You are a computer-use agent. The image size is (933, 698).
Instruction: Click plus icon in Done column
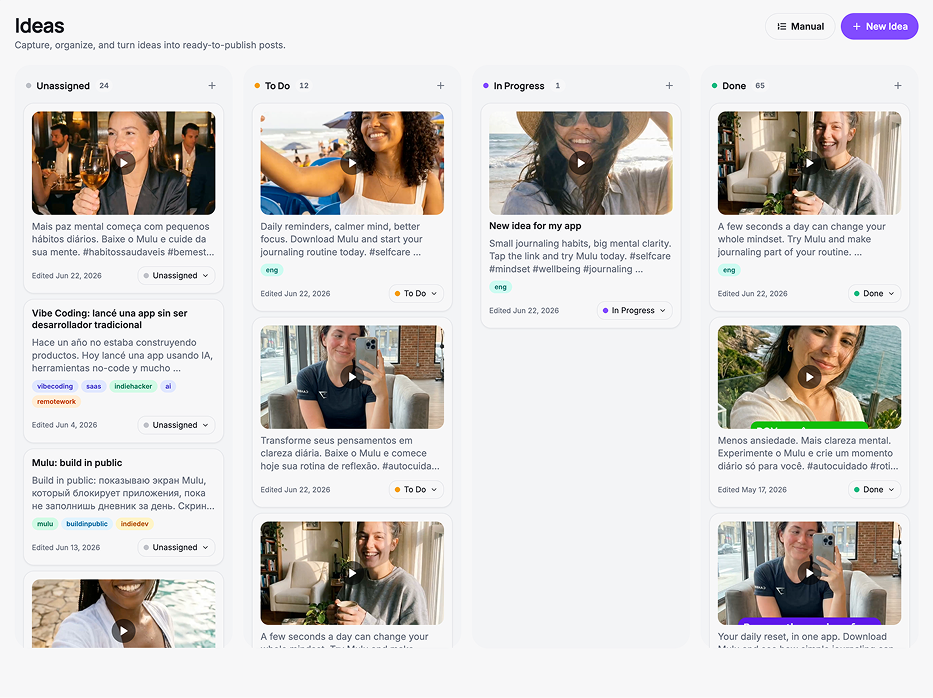897,86
